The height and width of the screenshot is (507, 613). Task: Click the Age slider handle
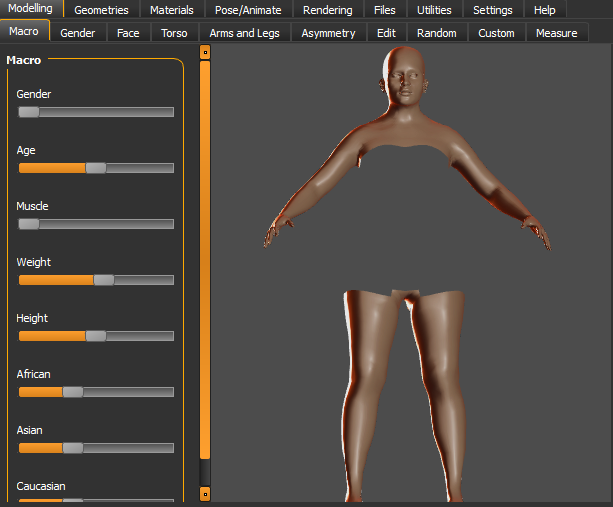(96, 168)
